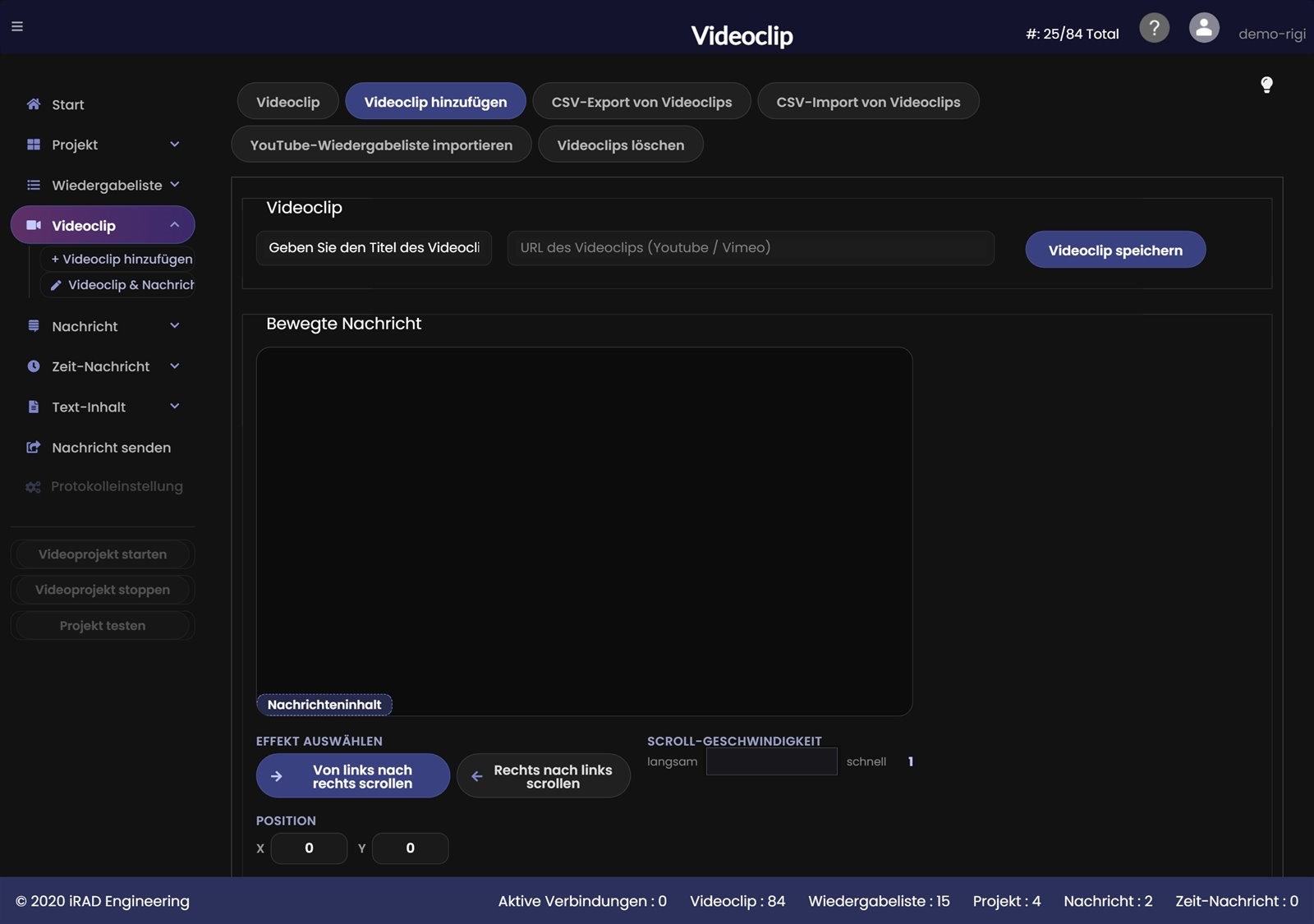
Task: Click '© 2020 iRAD Engineering' footer text
Action: (x=103, y=901)
